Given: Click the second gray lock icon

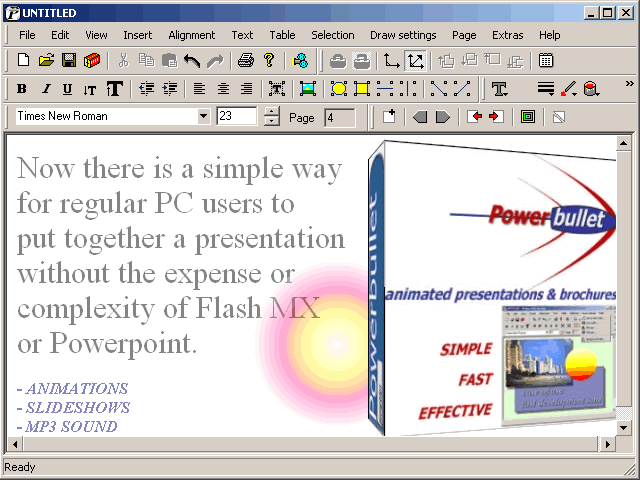Looking at the screenshot, I should pyautogui.click(x=361, y=61).
